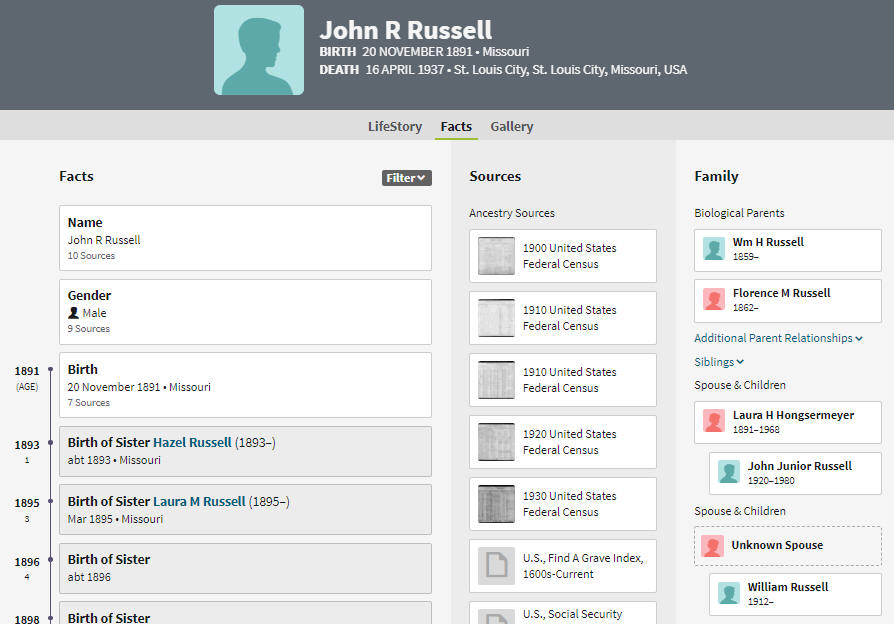Click Wm H Russell male avatar icon

click(714, 249)
